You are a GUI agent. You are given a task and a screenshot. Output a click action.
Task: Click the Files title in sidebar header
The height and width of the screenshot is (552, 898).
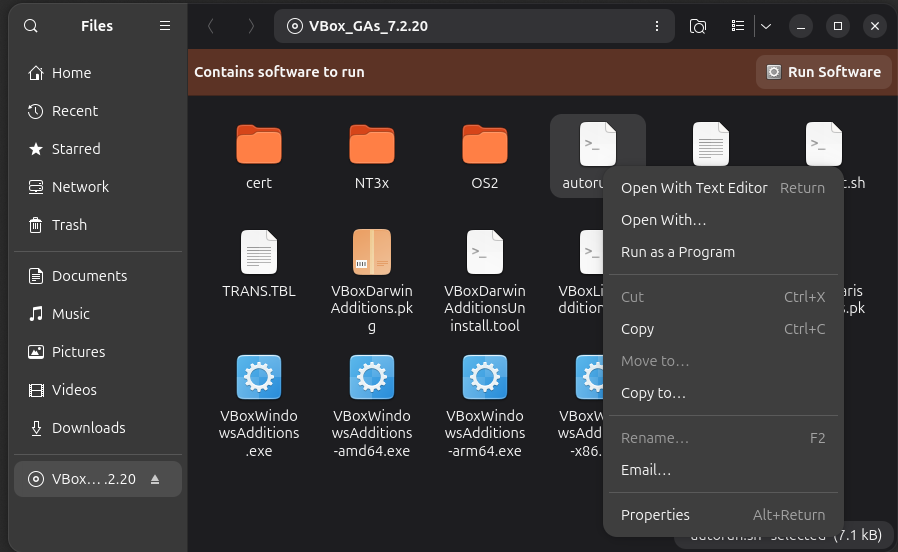97,26
